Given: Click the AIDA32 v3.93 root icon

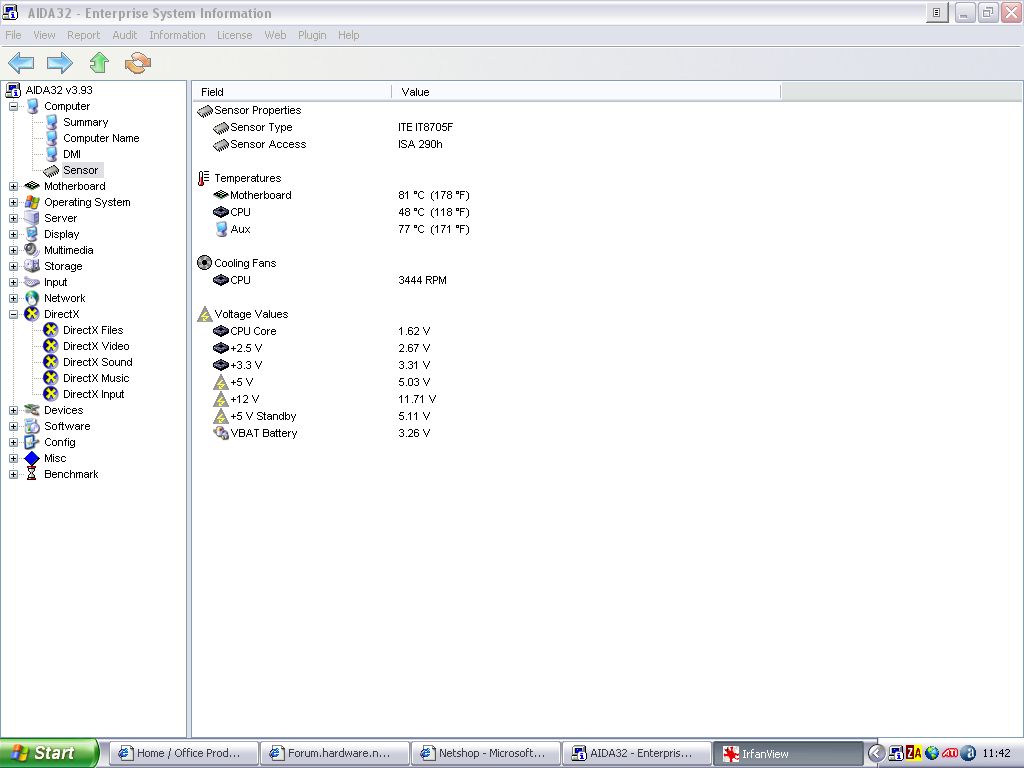Looking at the screenshot, I should (x=13, y=90).
